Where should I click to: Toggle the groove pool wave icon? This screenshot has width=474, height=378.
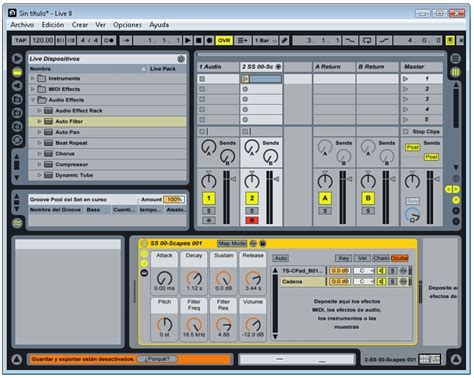17,223
